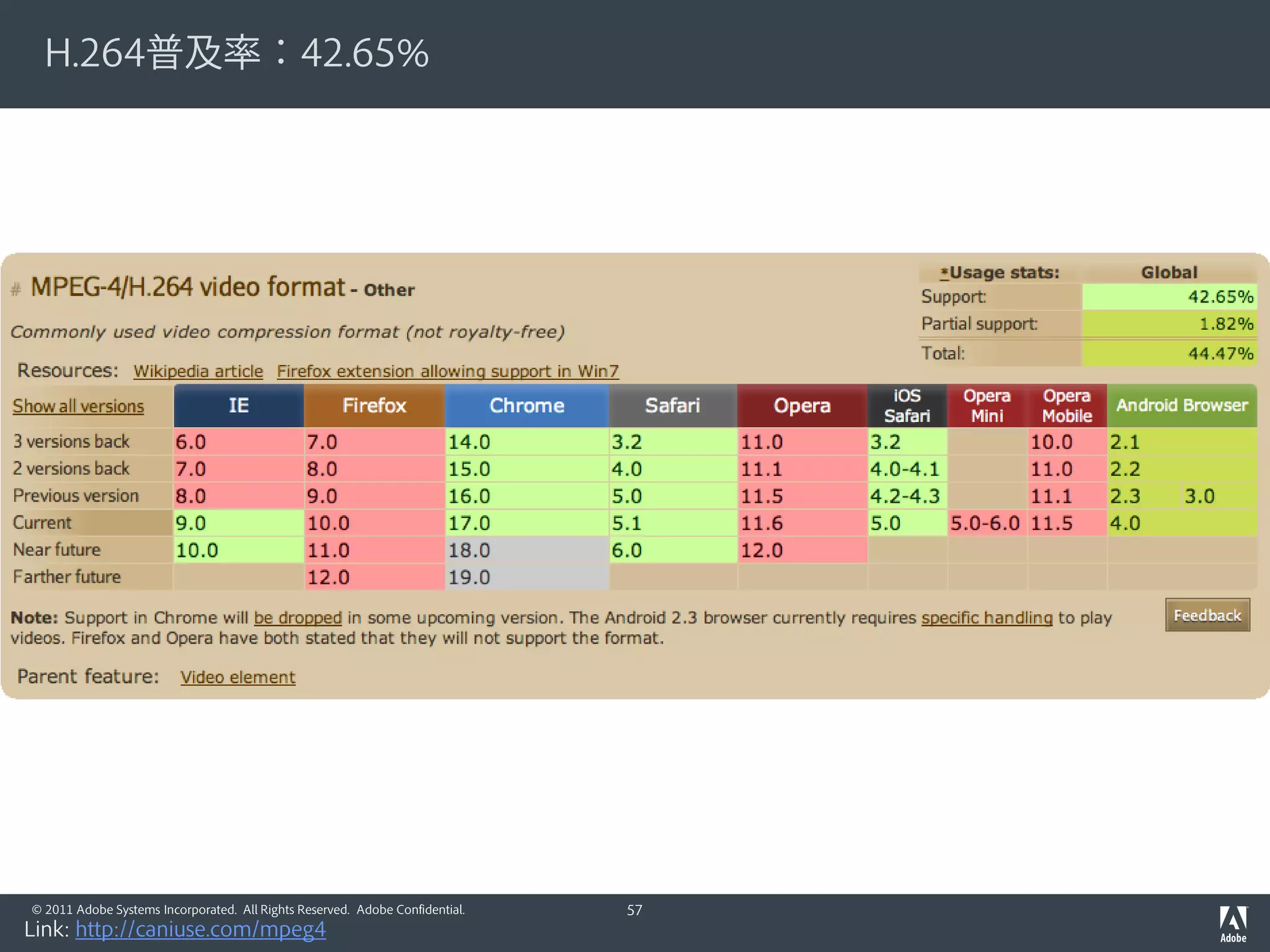Click Safari 5.1 current cell
The height and width of the screenshot is (952, 1270).
pos(673,523)
